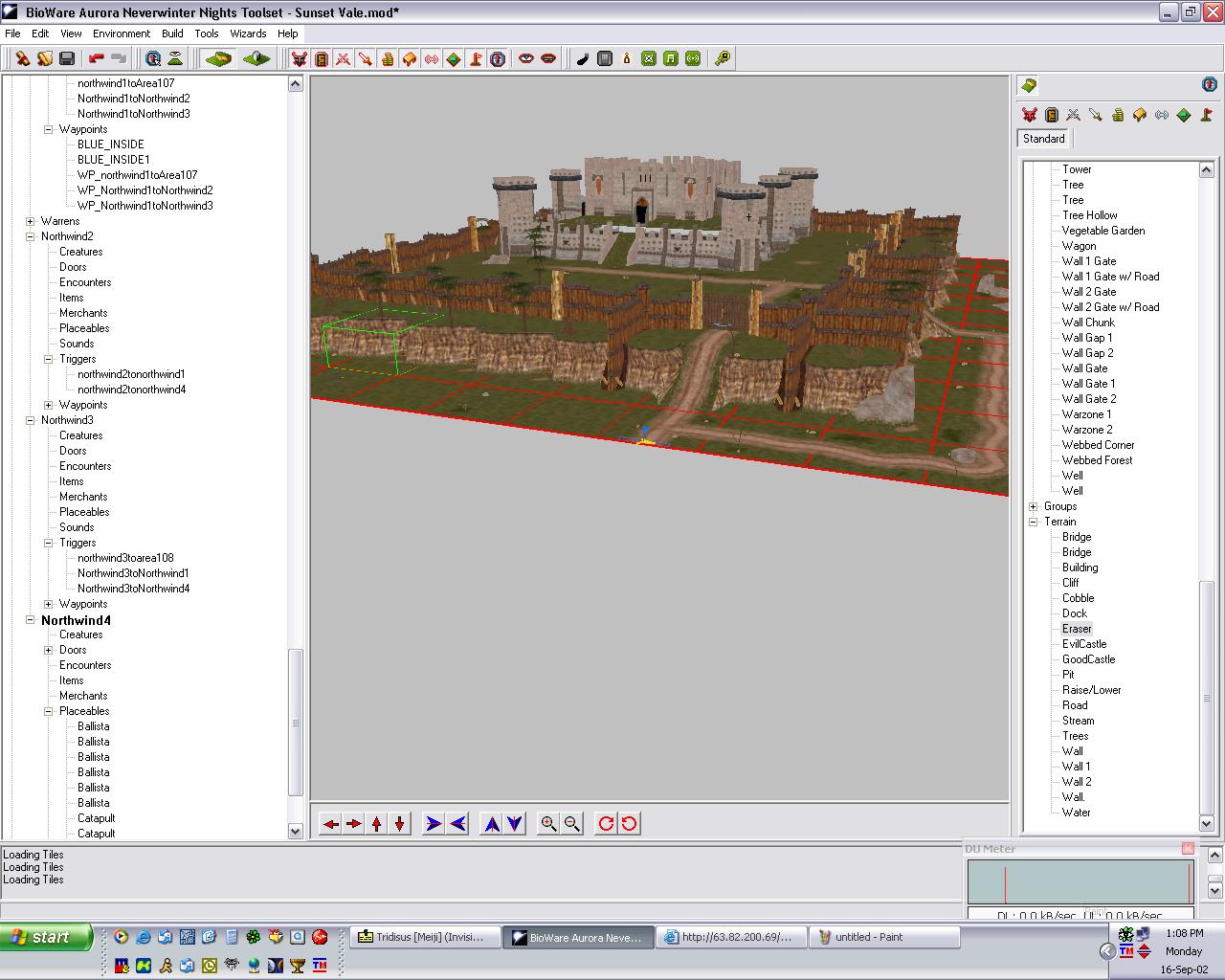Screen dimensions: 1225x980
Task: Open the Tools menu
Action: [207, 33]
